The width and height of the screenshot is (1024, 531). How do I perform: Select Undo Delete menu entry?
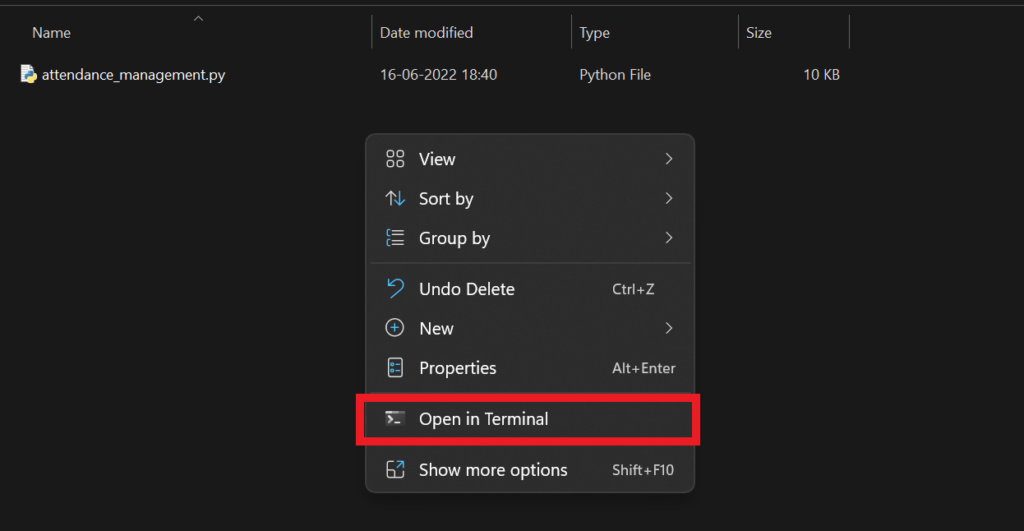click(x=530, y=289)
